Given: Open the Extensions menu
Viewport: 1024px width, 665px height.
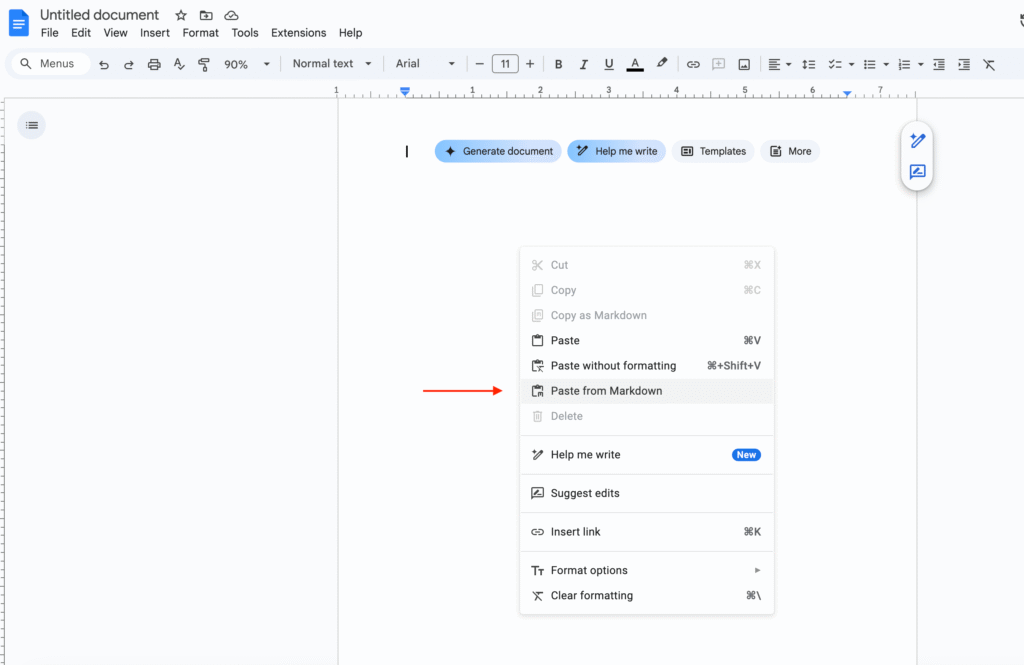Looking at the screenshot, I should pyautogui.click(x=298, y=33).
